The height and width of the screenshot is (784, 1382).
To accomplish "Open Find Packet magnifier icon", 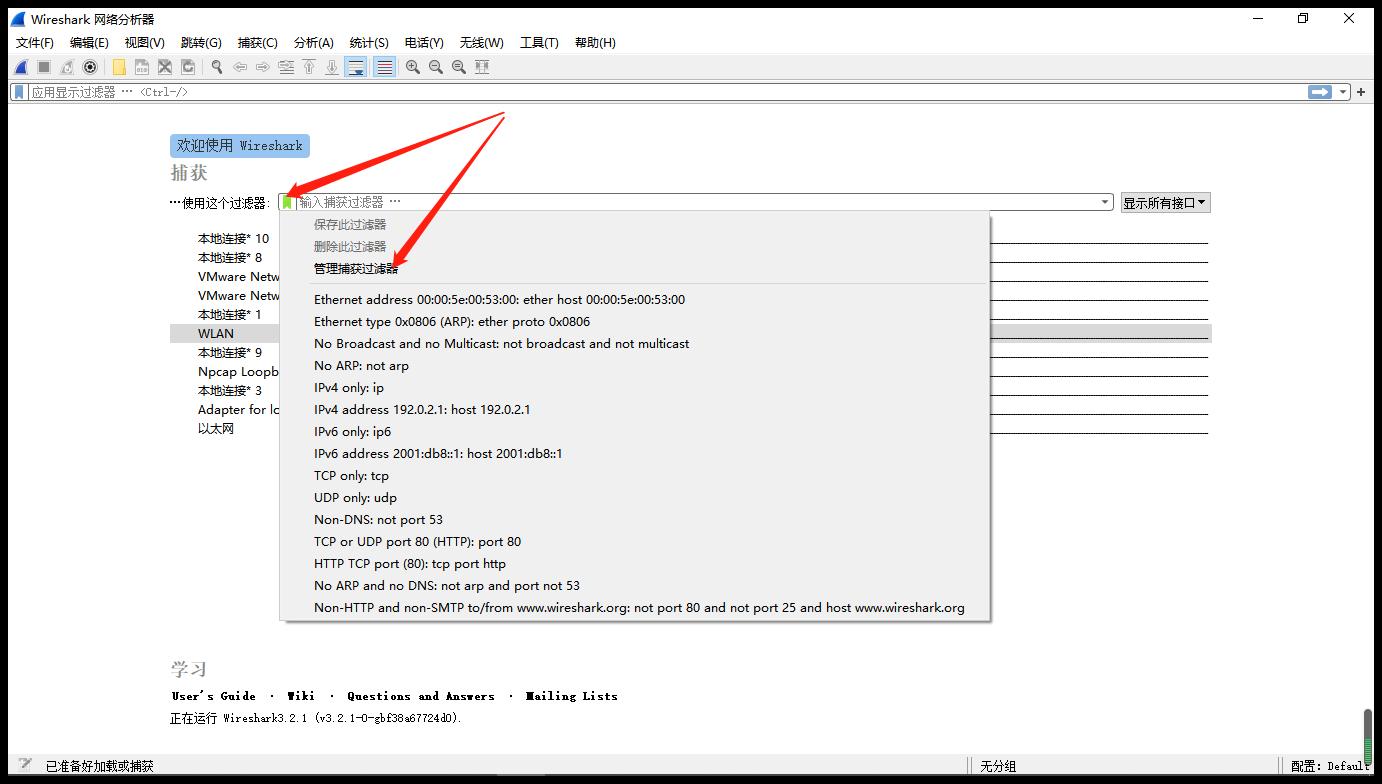I will [216, 67].
